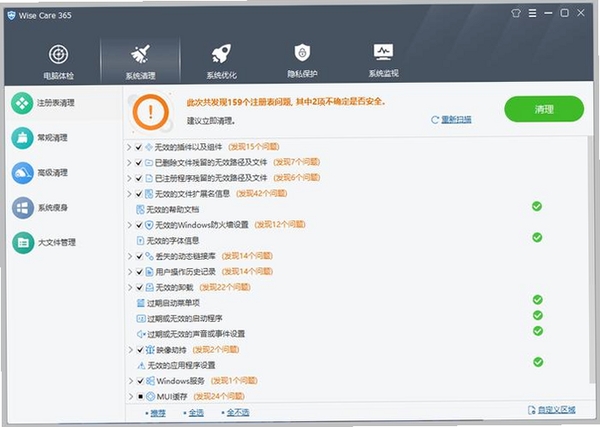This screenshot has width=600, height=427.
Task: Click the 全选 select-all link
Action: point(196,413)
